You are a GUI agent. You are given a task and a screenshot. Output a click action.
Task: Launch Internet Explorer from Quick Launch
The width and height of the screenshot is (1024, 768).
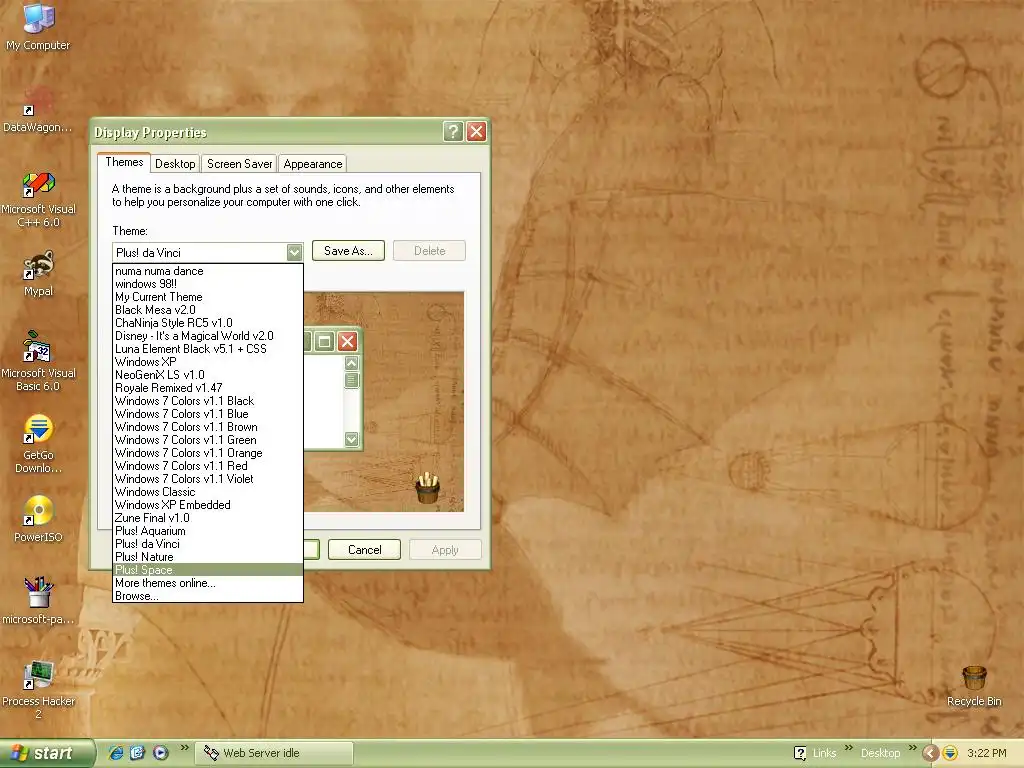116,753
